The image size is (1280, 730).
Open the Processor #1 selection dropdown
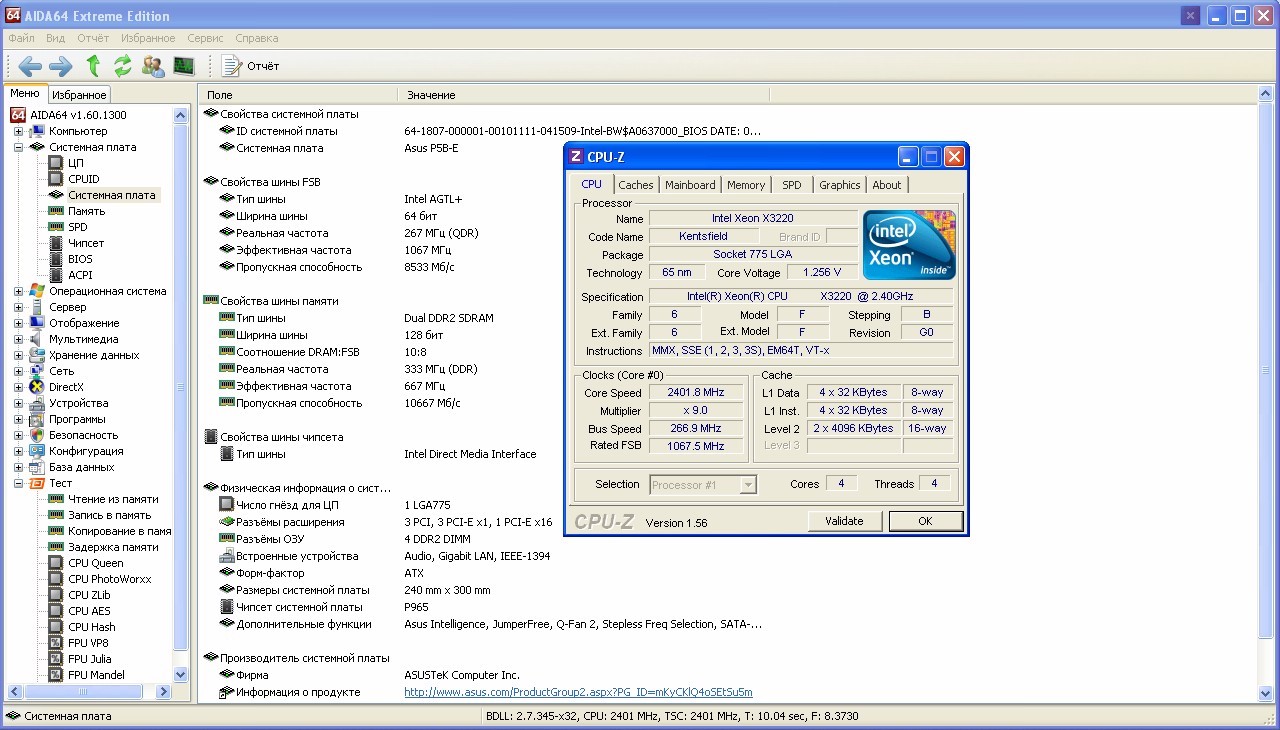click(703, 485)
